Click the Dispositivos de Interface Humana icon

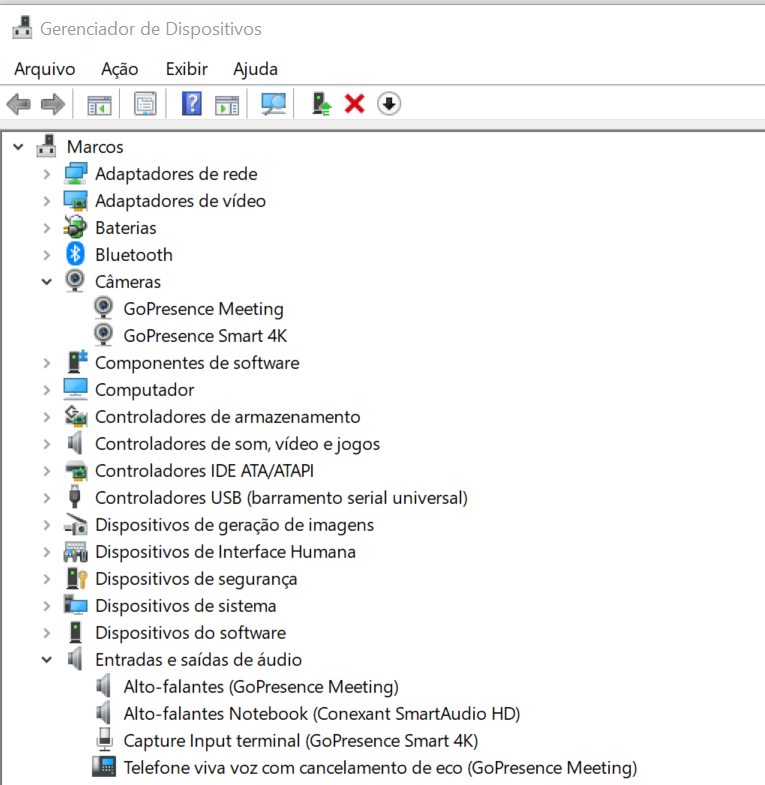point(76,552)
